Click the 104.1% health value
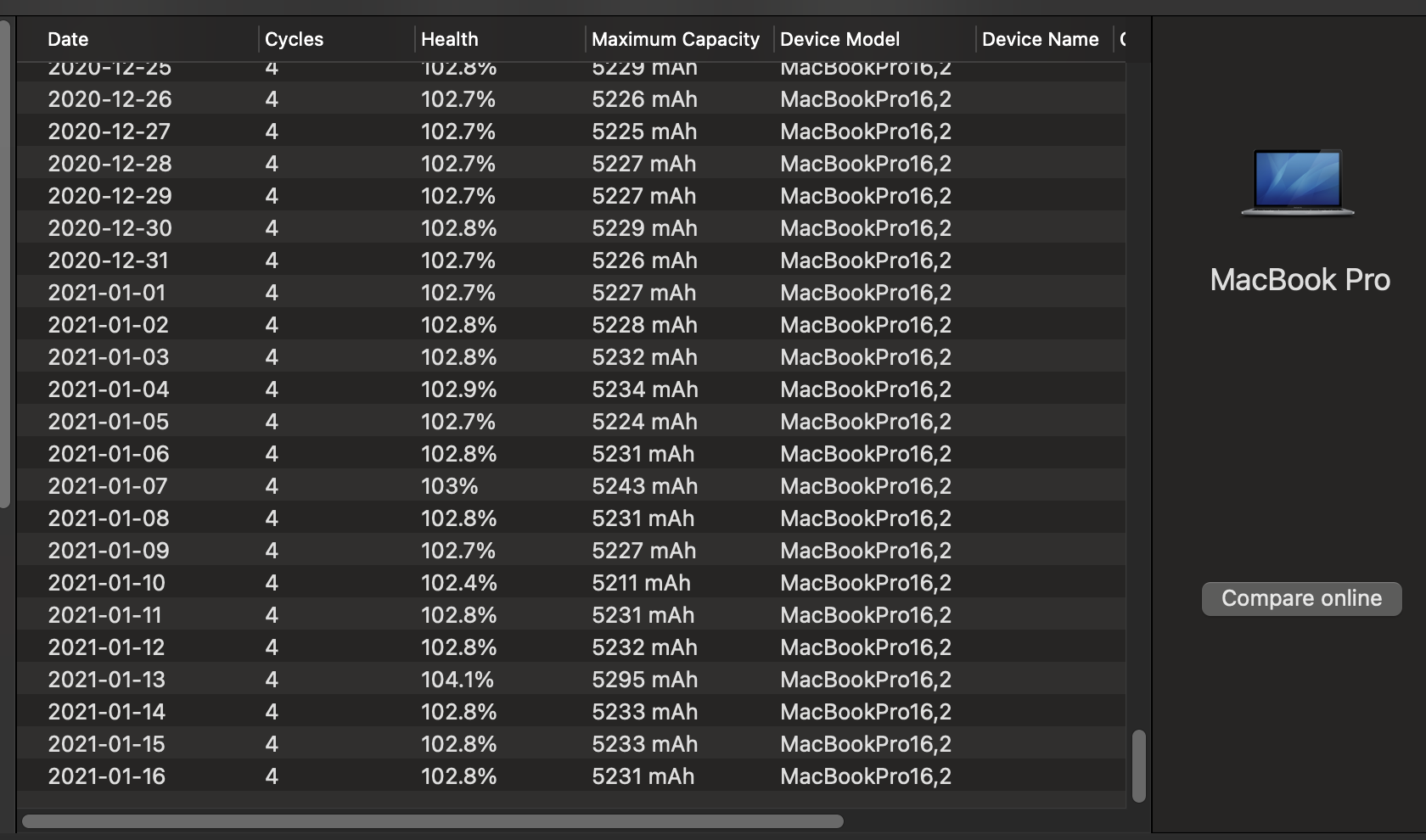This screenshot has height=840, width=1426. point(457,680)
